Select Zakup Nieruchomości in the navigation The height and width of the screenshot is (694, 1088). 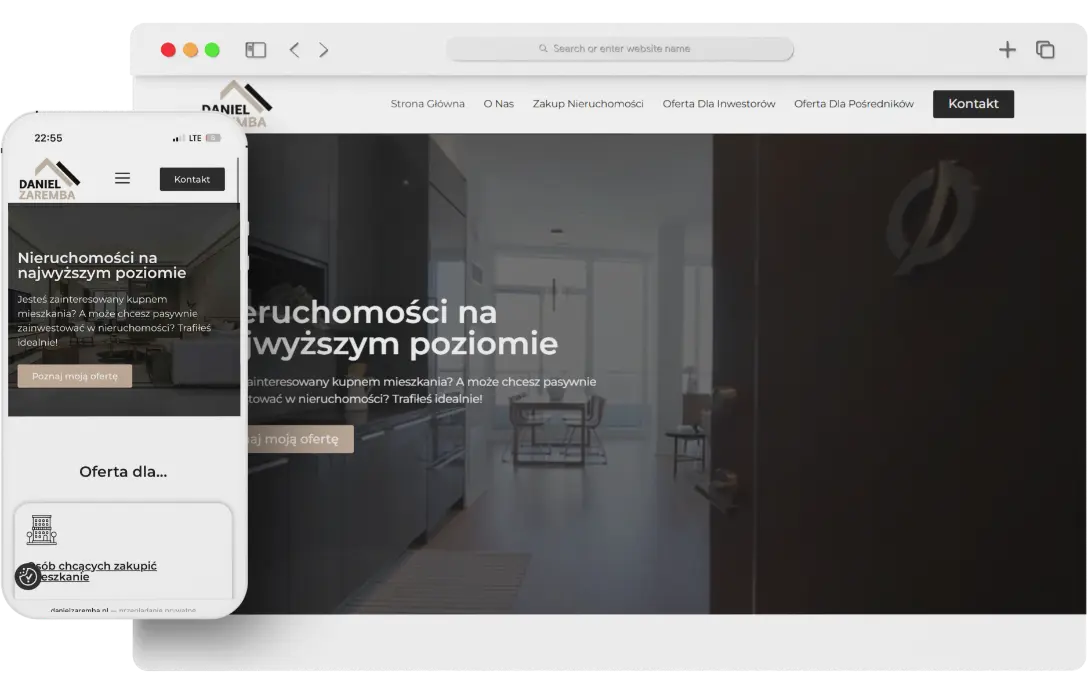click(x=588, y=104)
